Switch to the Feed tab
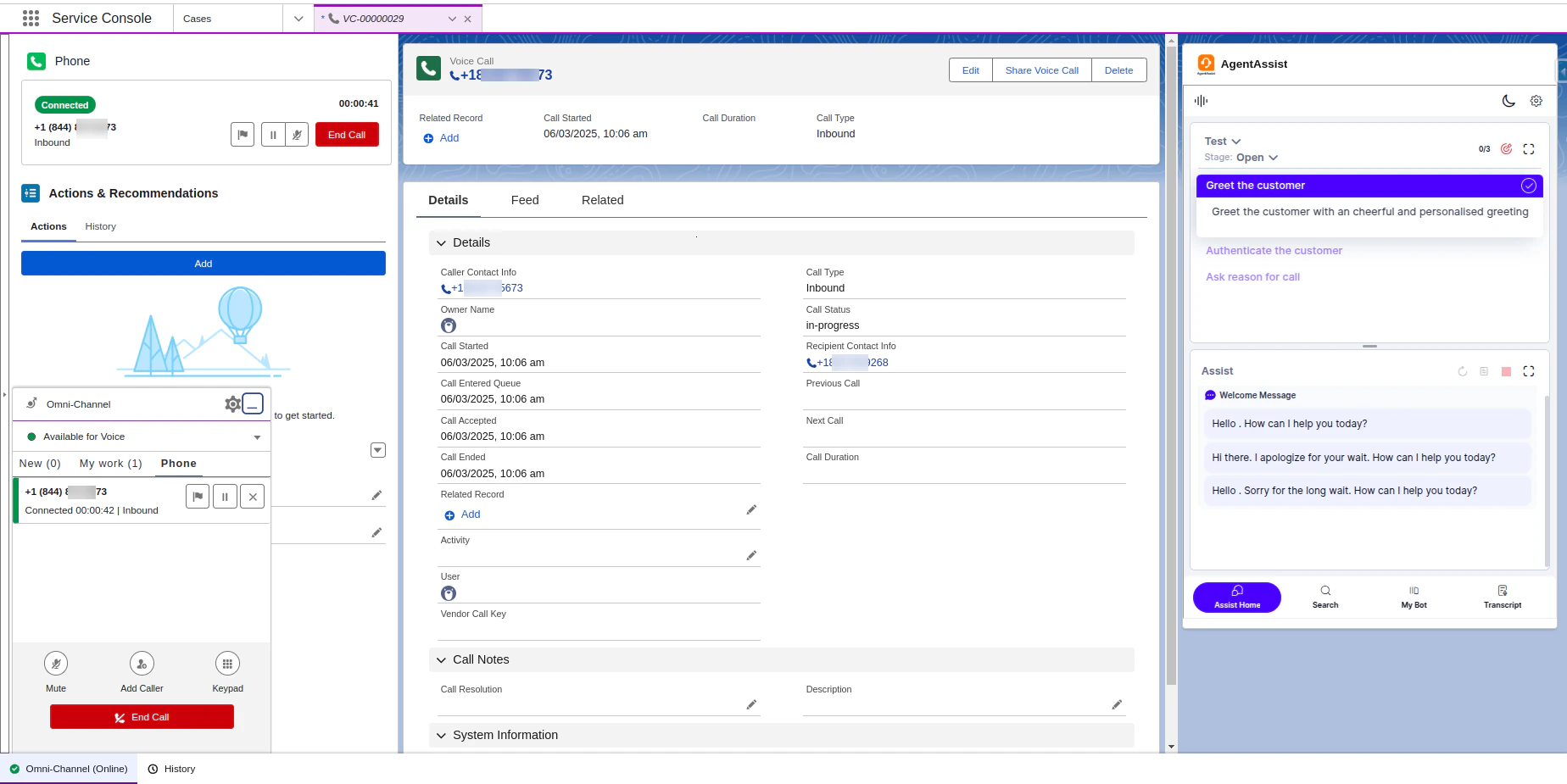The image size is (1567, 784). click(x=524, y=200)
